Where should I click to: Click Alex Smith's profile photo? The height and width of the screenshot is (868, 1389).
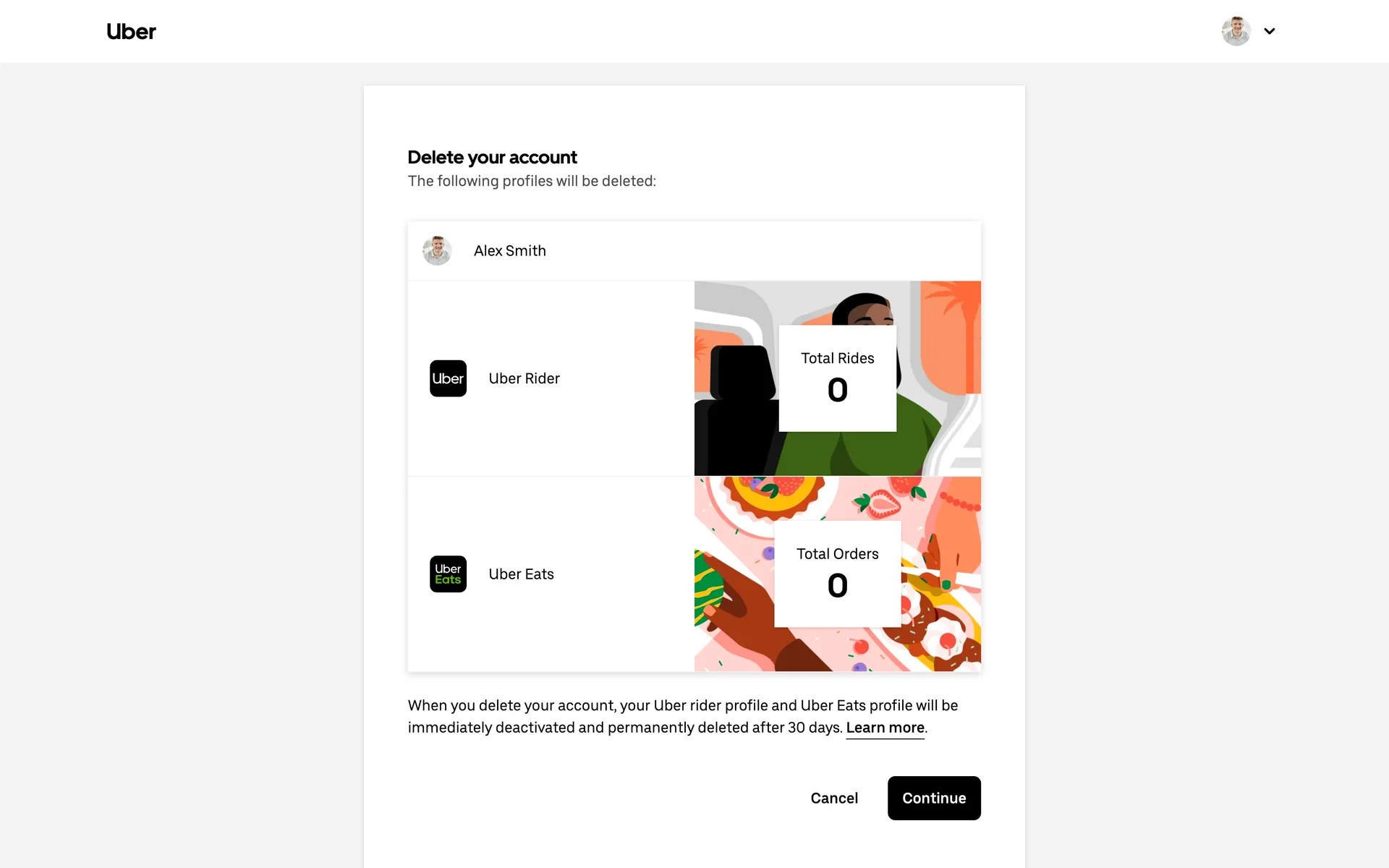[x=437, y=251]
